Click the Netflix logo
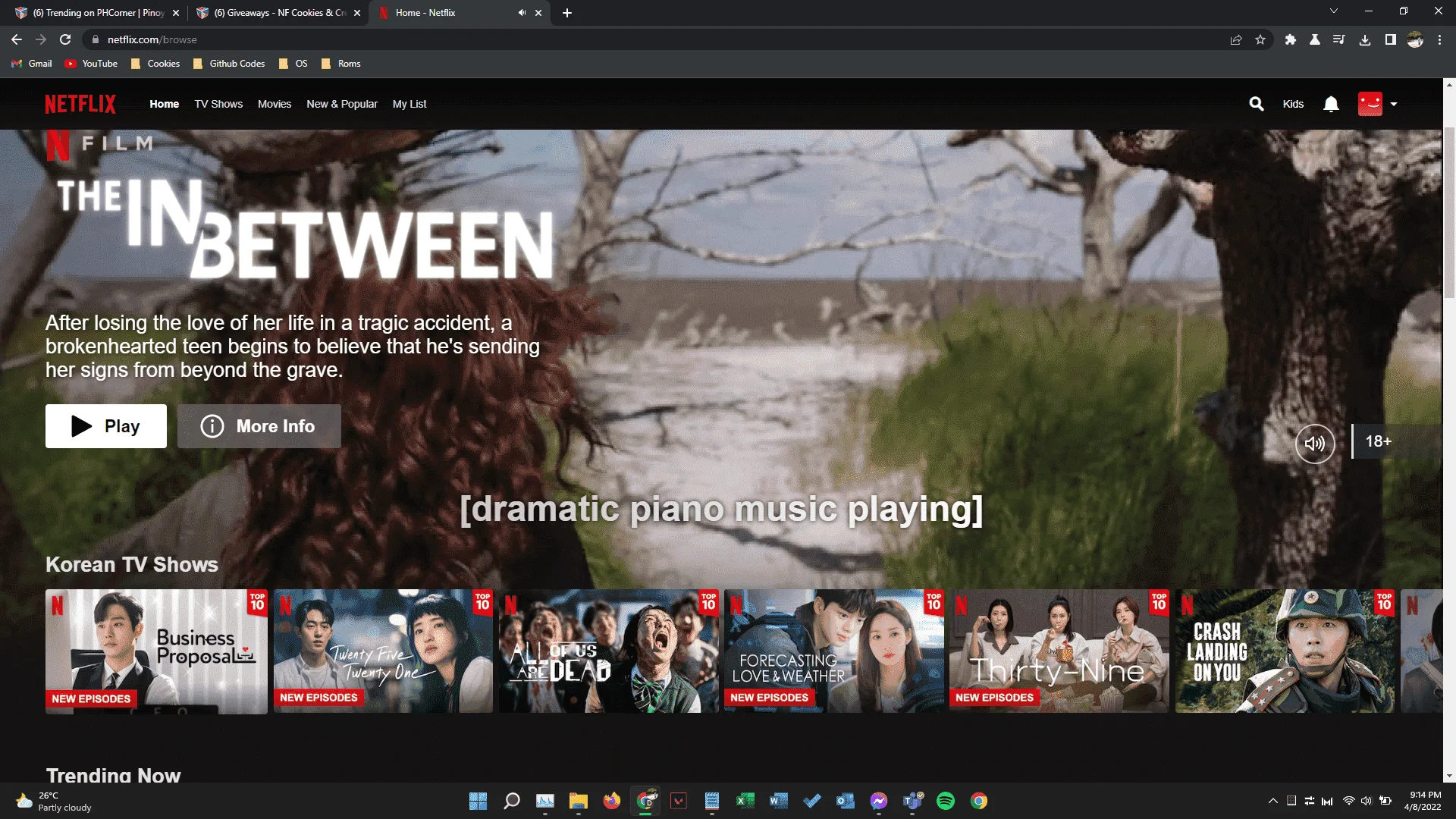 click(x=80, y=104)
